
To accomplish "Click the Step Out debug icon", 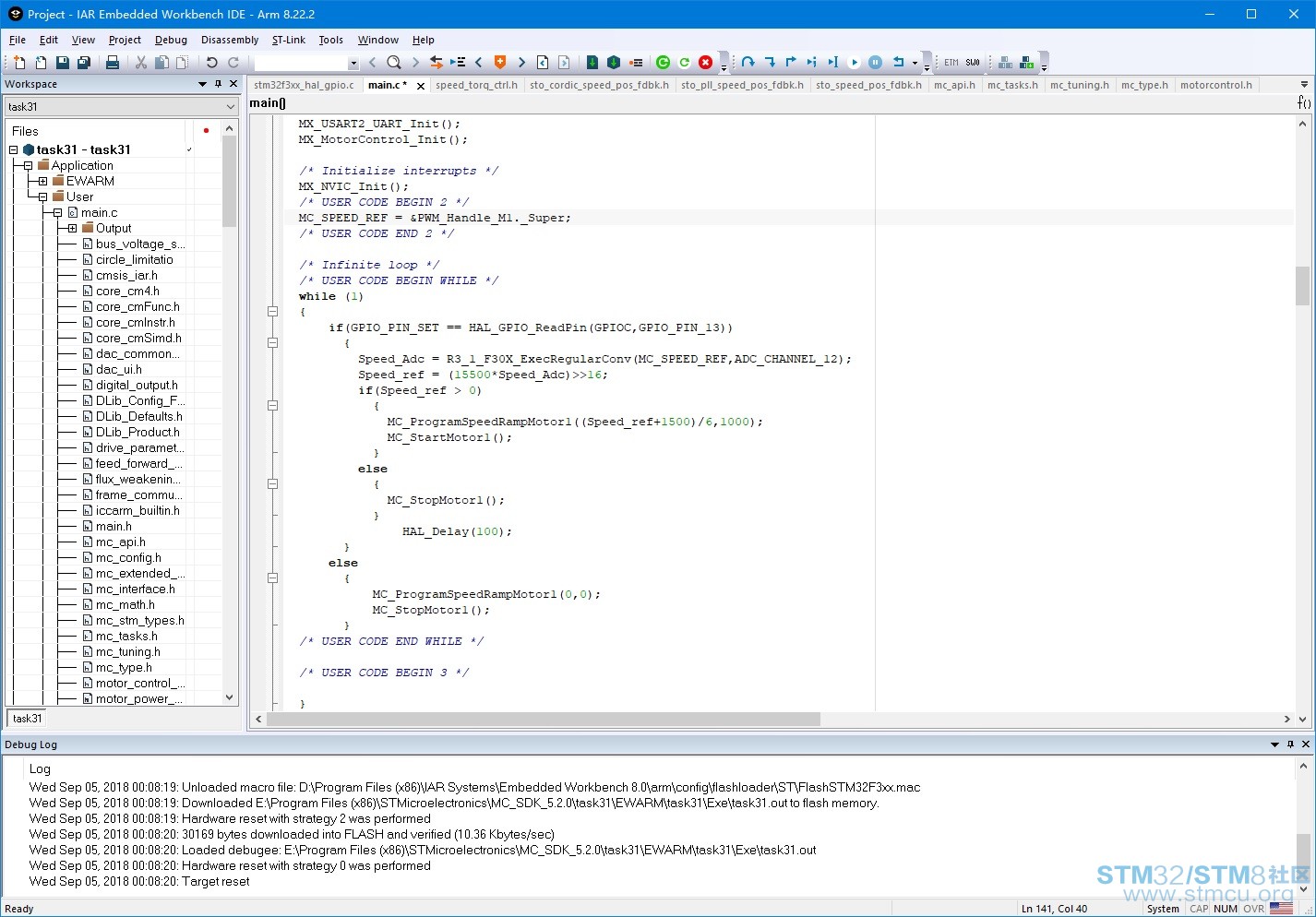I will [x=791, y=63].
